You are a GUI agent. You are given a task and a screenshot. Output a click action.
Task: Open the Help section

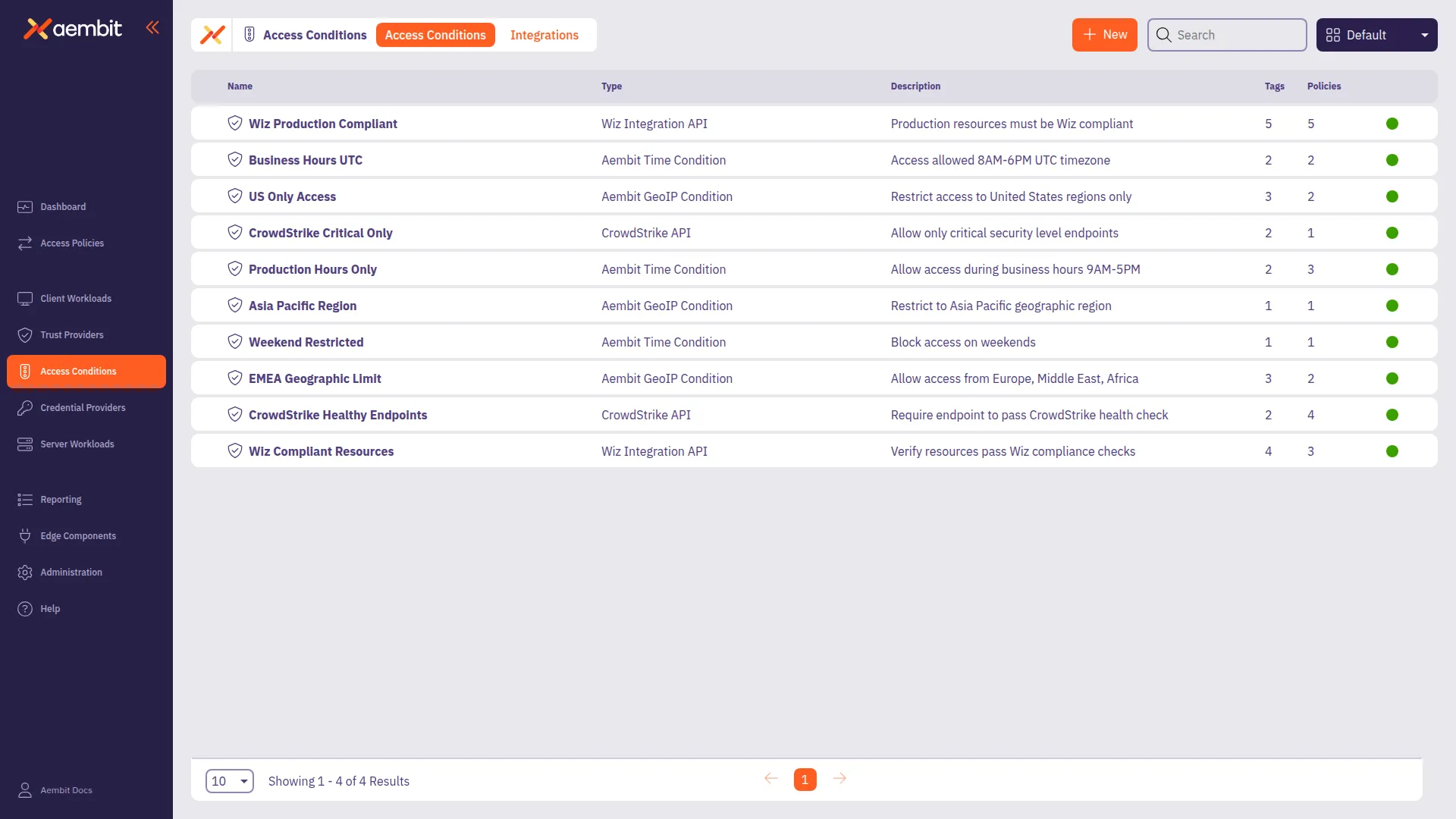click(49, 608)
